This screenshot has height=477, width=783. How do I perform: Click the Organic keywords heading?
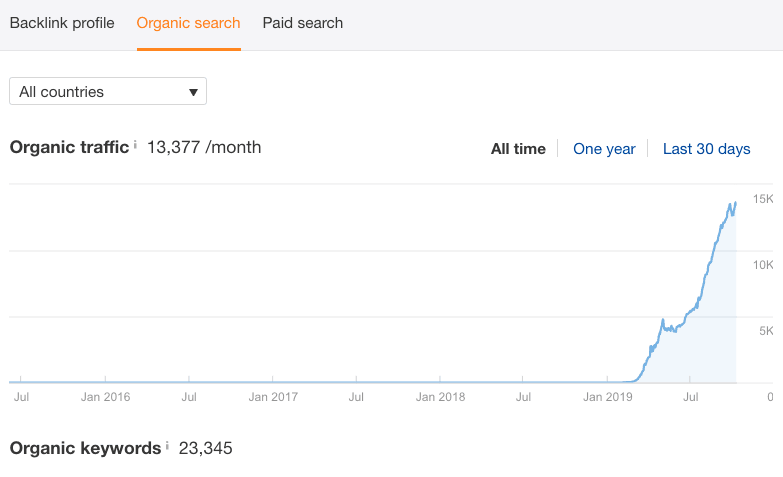[x=85, y=448]
